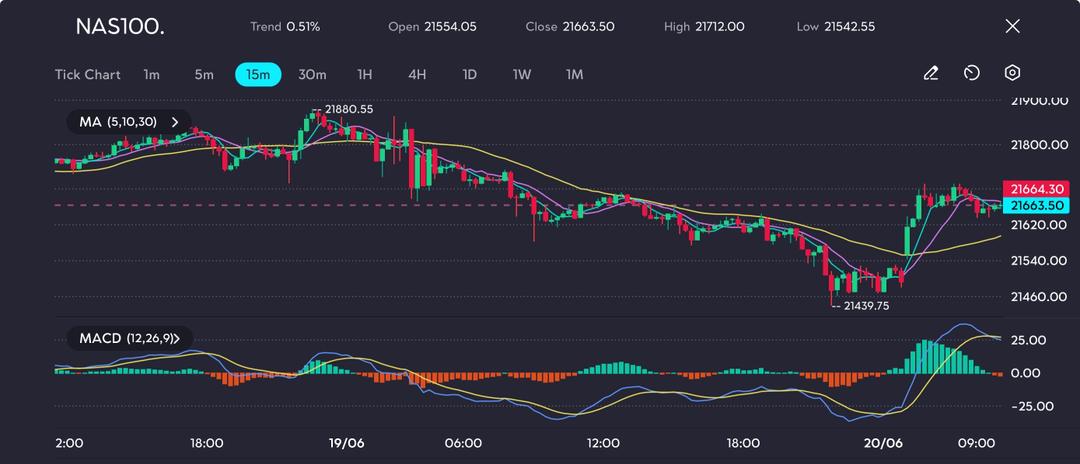Open the pencil drawing tool
The height and width of the screenshot is (464, 1080).
click(930, 74)
